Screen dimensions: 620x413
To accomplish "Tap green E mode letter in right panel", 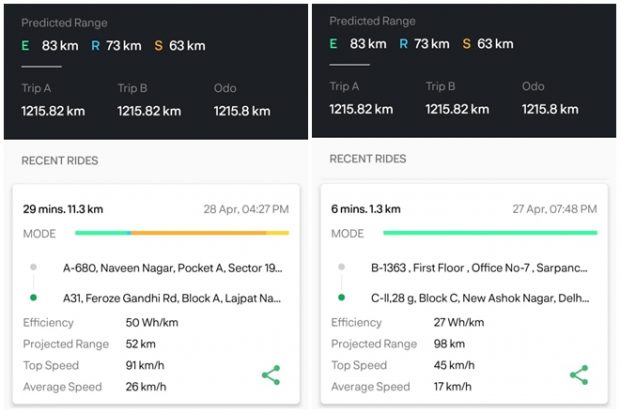I will 334,44.
